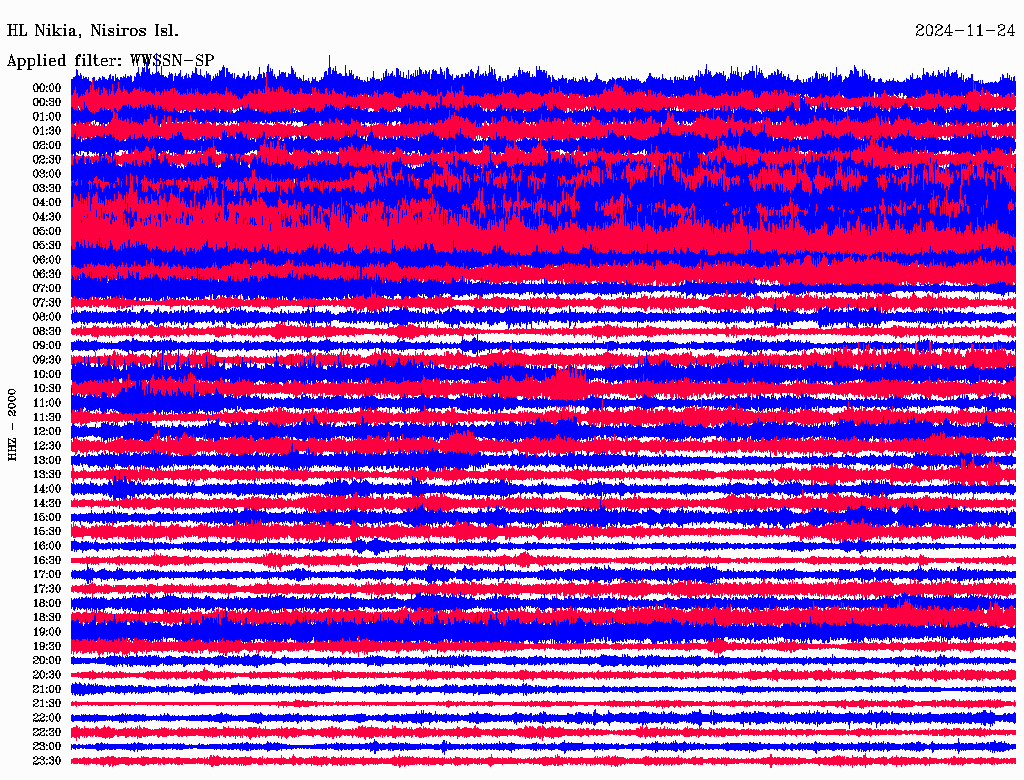Select the 06:00 trace label
Screen dimensions: 1024x780
(x=47, y=259)
